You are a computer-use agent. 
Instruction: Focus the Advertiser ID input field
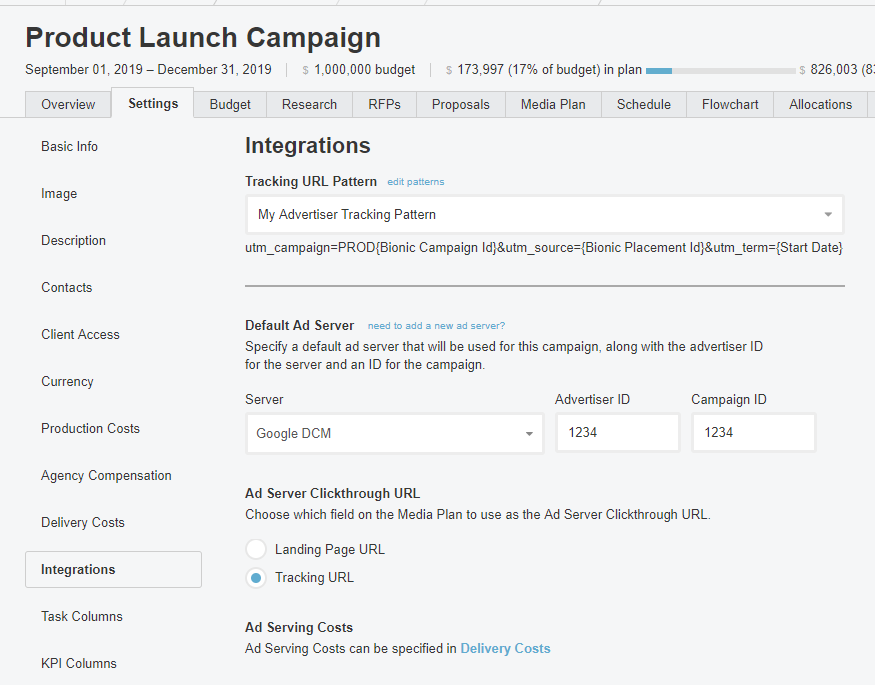pyautogui.click(x=618, y=432)
